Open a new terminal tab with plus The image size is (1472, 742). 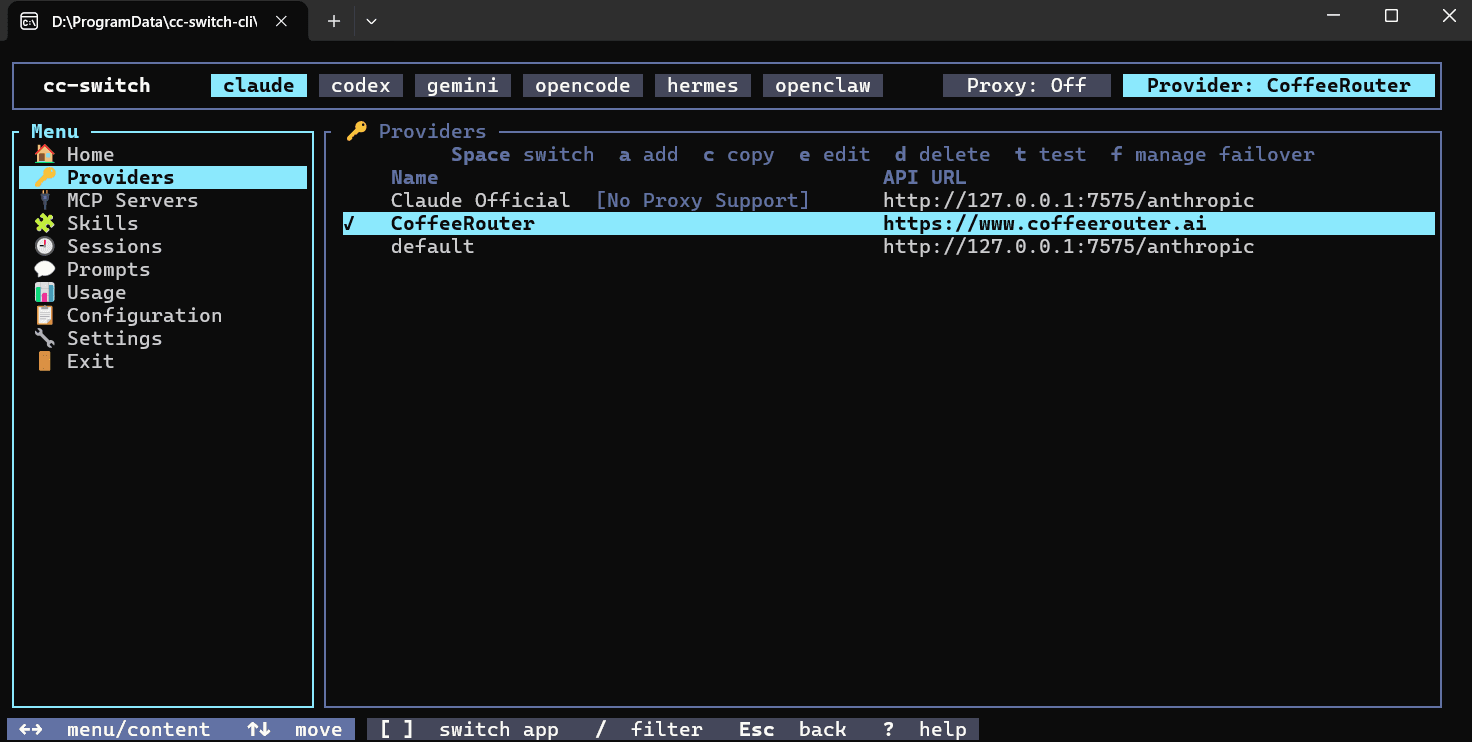334,21
